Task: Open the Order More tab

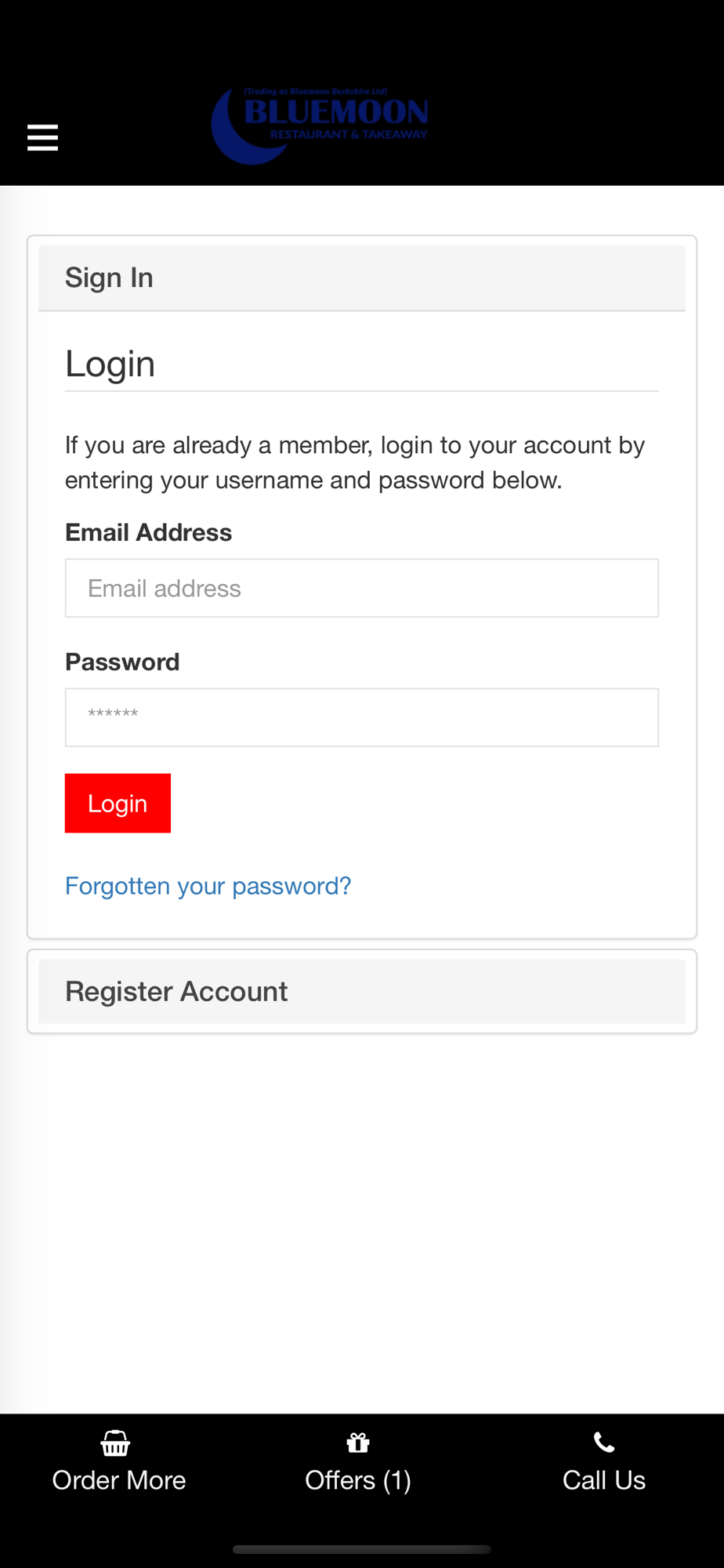Action: [119, 1463]
